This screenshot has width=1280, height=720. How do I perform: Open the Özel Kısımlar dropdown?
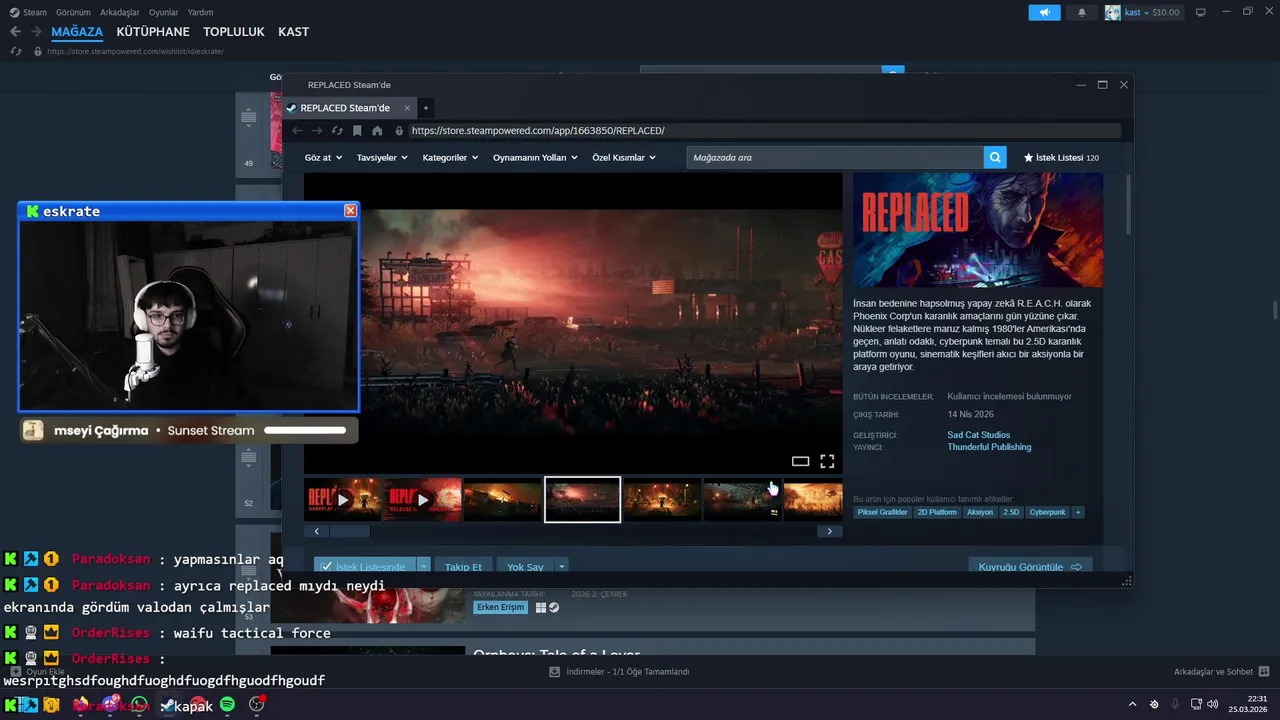(x=624, y=158)
